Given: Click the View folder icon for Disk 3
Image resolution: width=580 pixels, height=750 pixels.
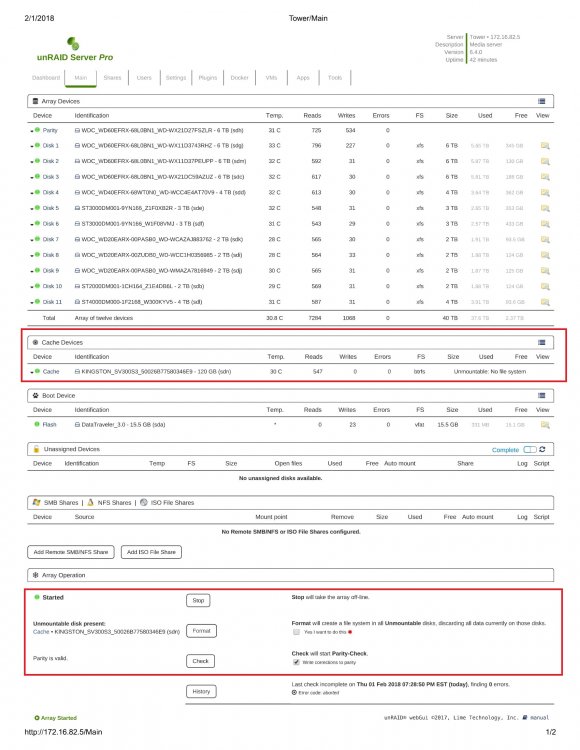Looking at the screenshot, I should (545, 177).
